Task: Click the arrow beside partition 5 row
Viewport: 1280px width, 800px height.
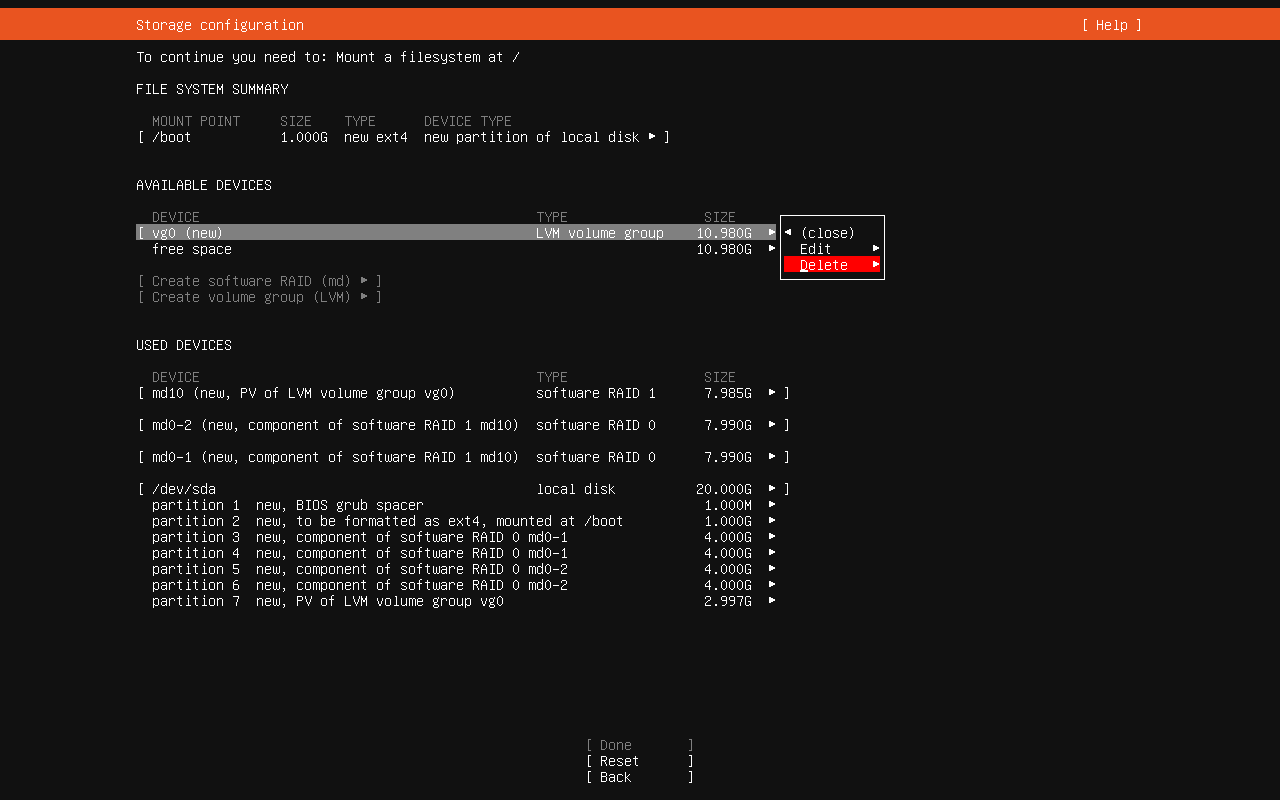Action: 772,569
